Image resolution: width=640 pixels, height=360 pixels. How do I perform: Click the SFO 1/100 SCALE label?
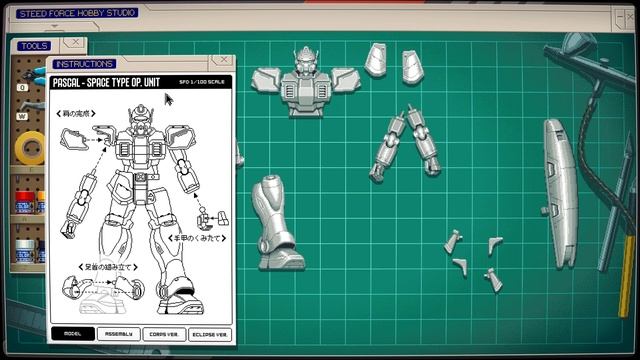pyautogui.click(x=202, y=82)
